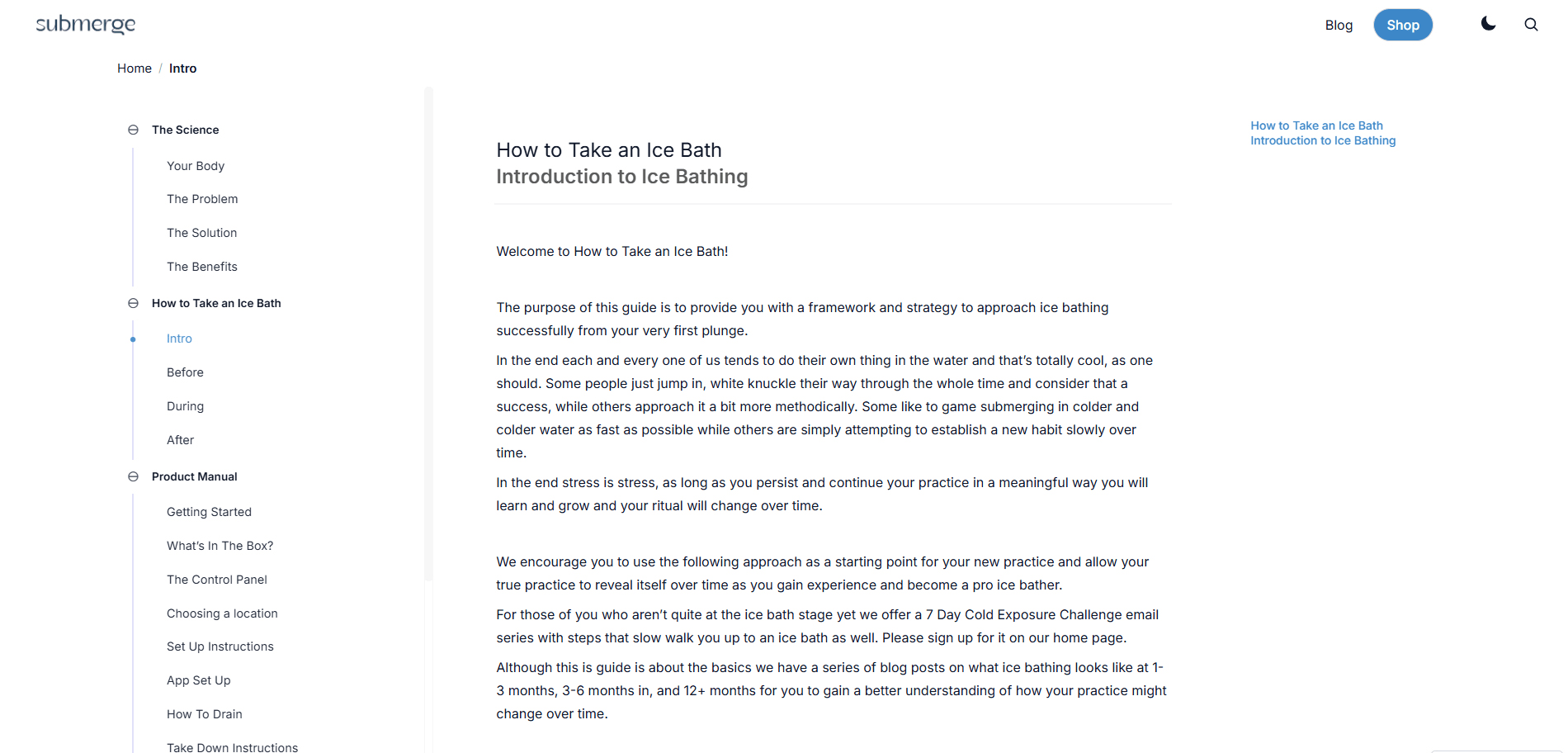
Task: Select the Intro breadcrumb item
Action: point(182,68)
